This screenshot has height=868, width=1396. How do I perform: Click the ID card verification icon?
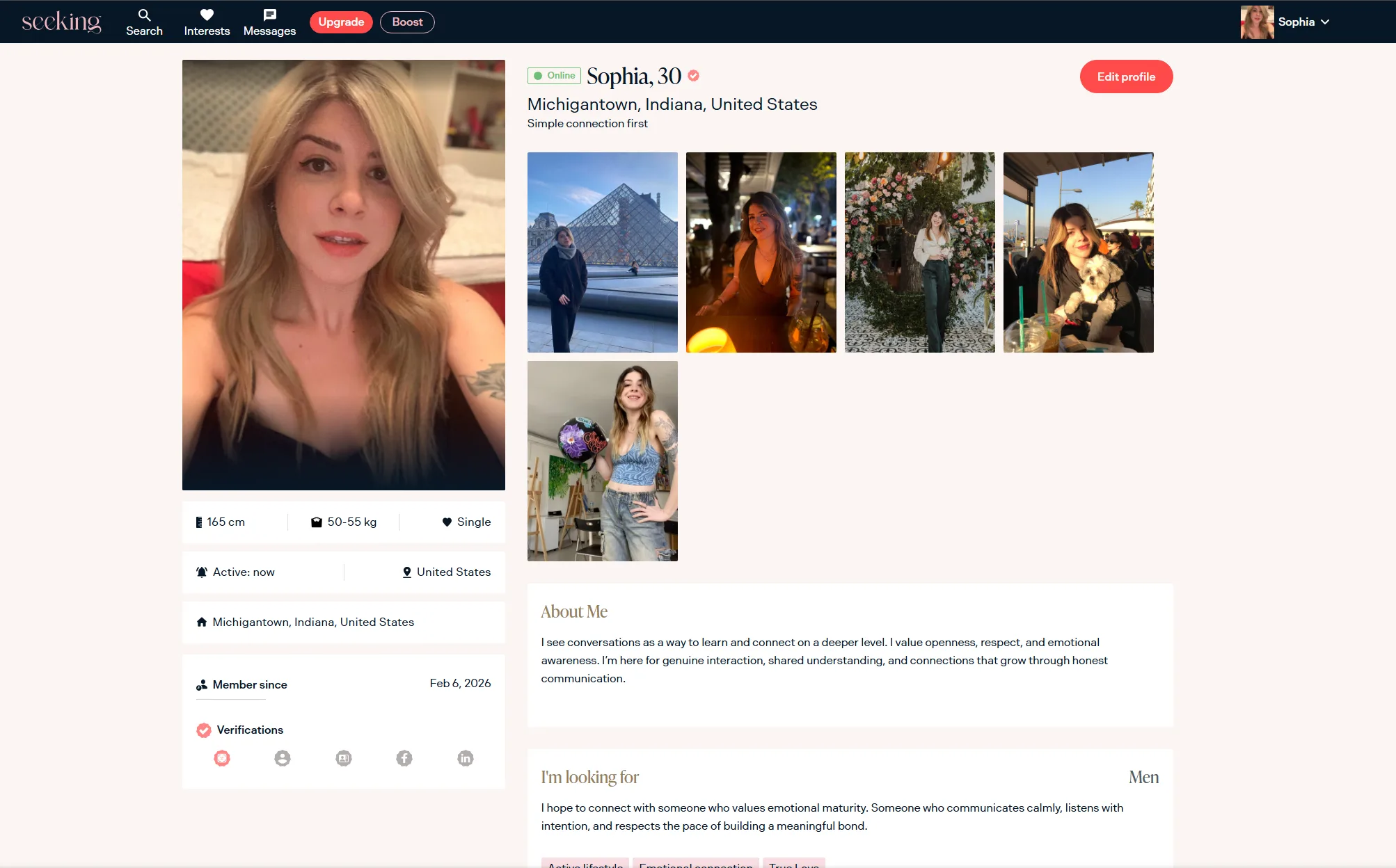point(344,758)
